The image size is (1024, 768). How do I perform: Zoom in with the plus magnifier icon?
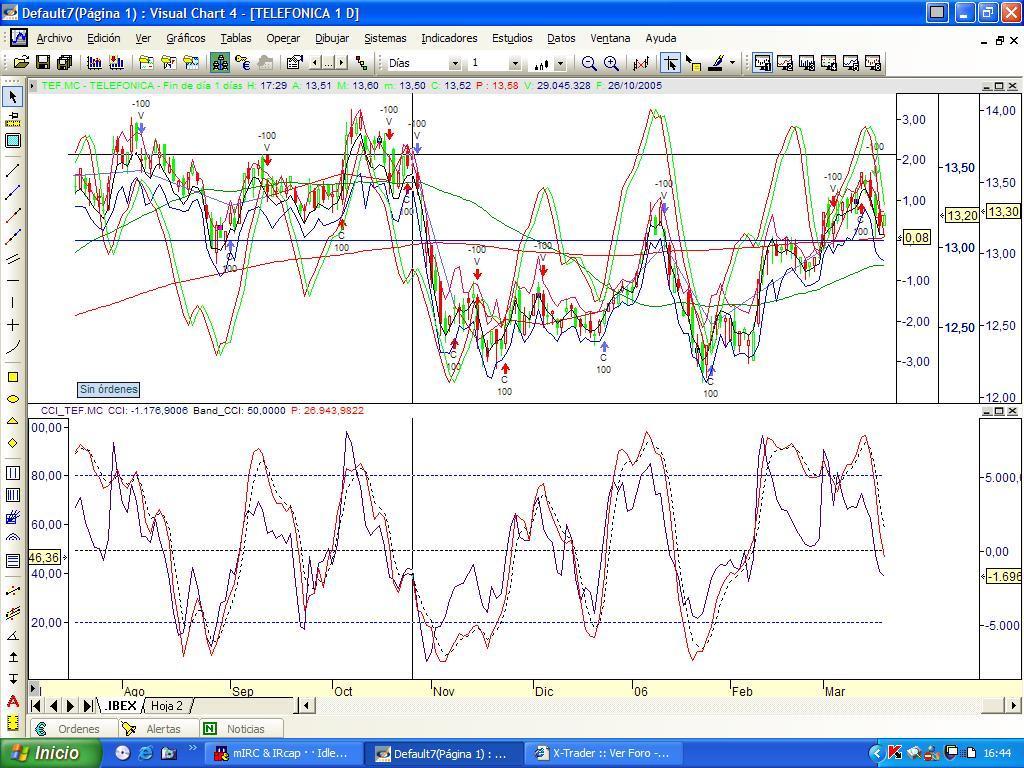[x=611, y=63]
